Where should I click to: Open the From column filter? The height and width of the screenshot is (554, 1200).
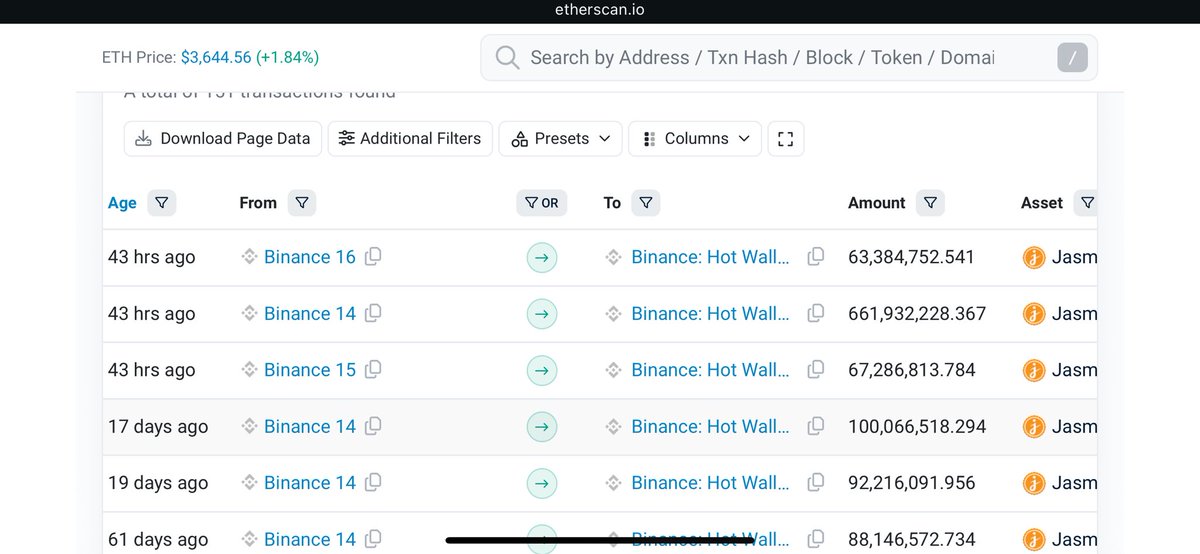click(x=302, y=203)
